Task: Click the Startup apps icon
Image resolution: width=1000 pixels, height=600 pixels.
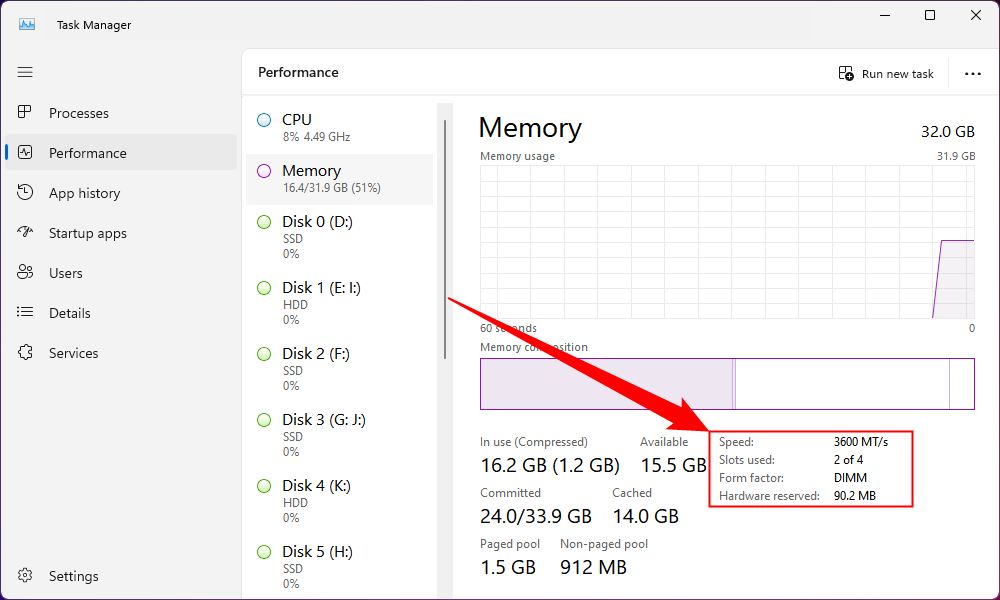Action: point(25,233)
